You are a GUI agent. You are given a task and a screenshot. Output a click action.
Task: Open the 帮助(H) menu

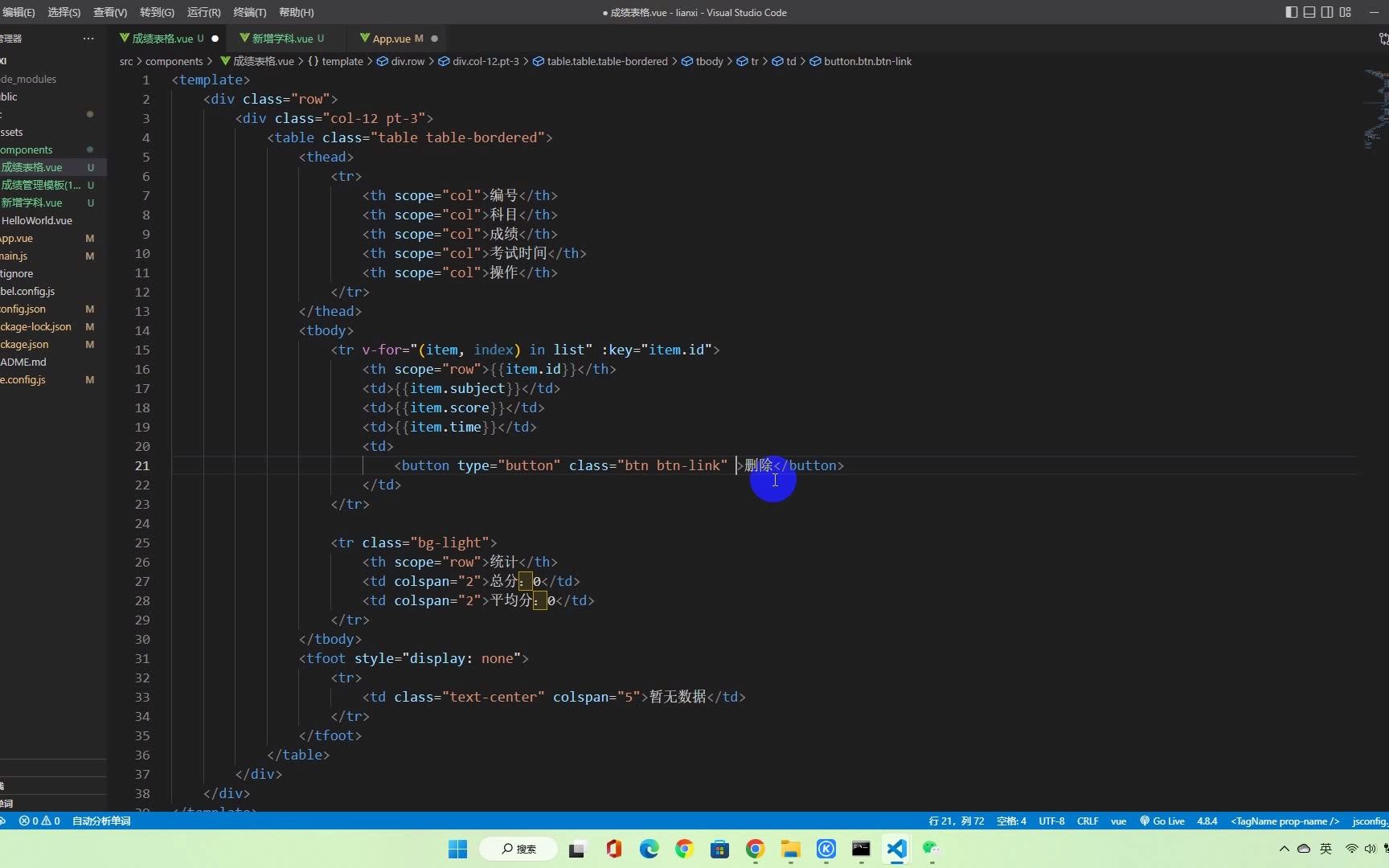[296, 12]
